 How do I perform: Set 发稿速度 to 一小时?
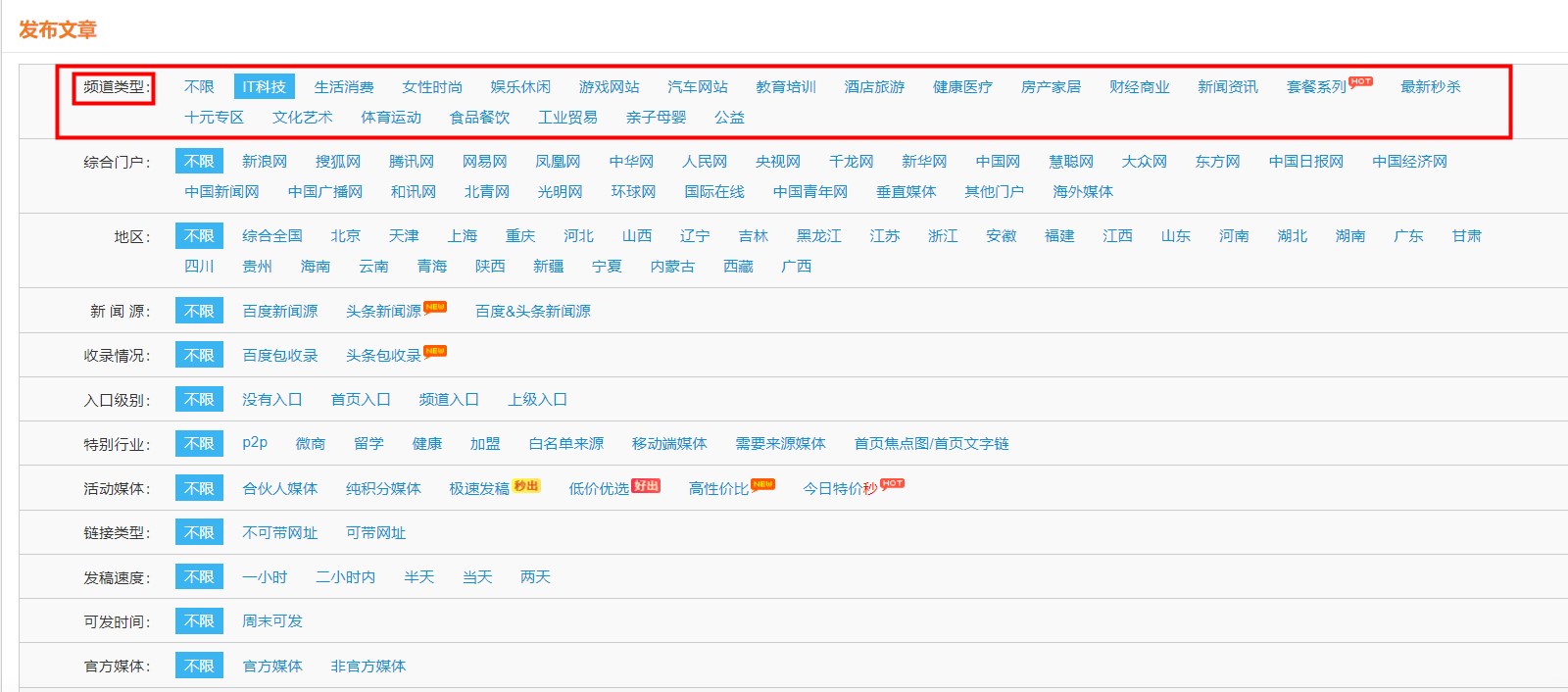tap(265, 577)
